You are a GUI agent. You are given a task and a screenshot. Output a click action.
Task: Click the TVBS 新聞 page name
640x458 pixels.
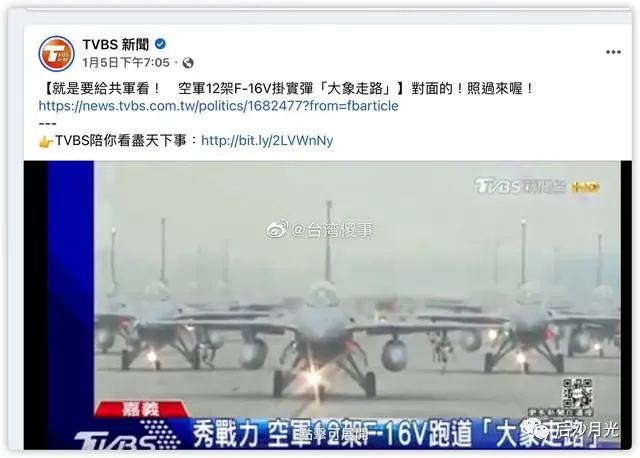coord(116,44)
